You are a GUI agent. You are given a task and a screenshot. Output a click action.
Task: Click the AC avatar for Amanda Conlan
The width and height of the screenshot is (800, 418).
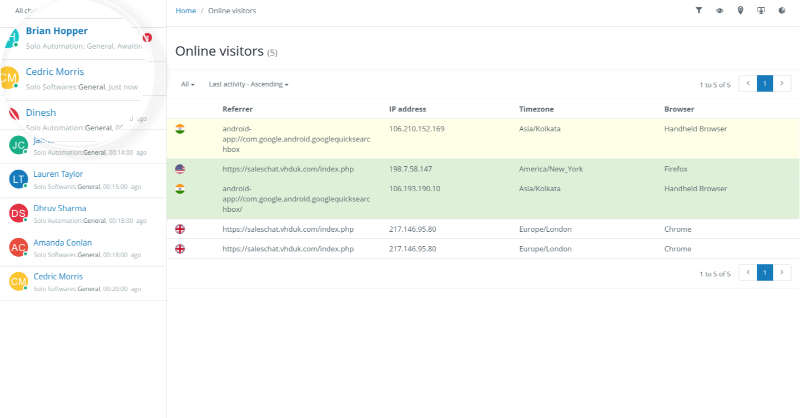pyautogui.click(x=18, y=248)
